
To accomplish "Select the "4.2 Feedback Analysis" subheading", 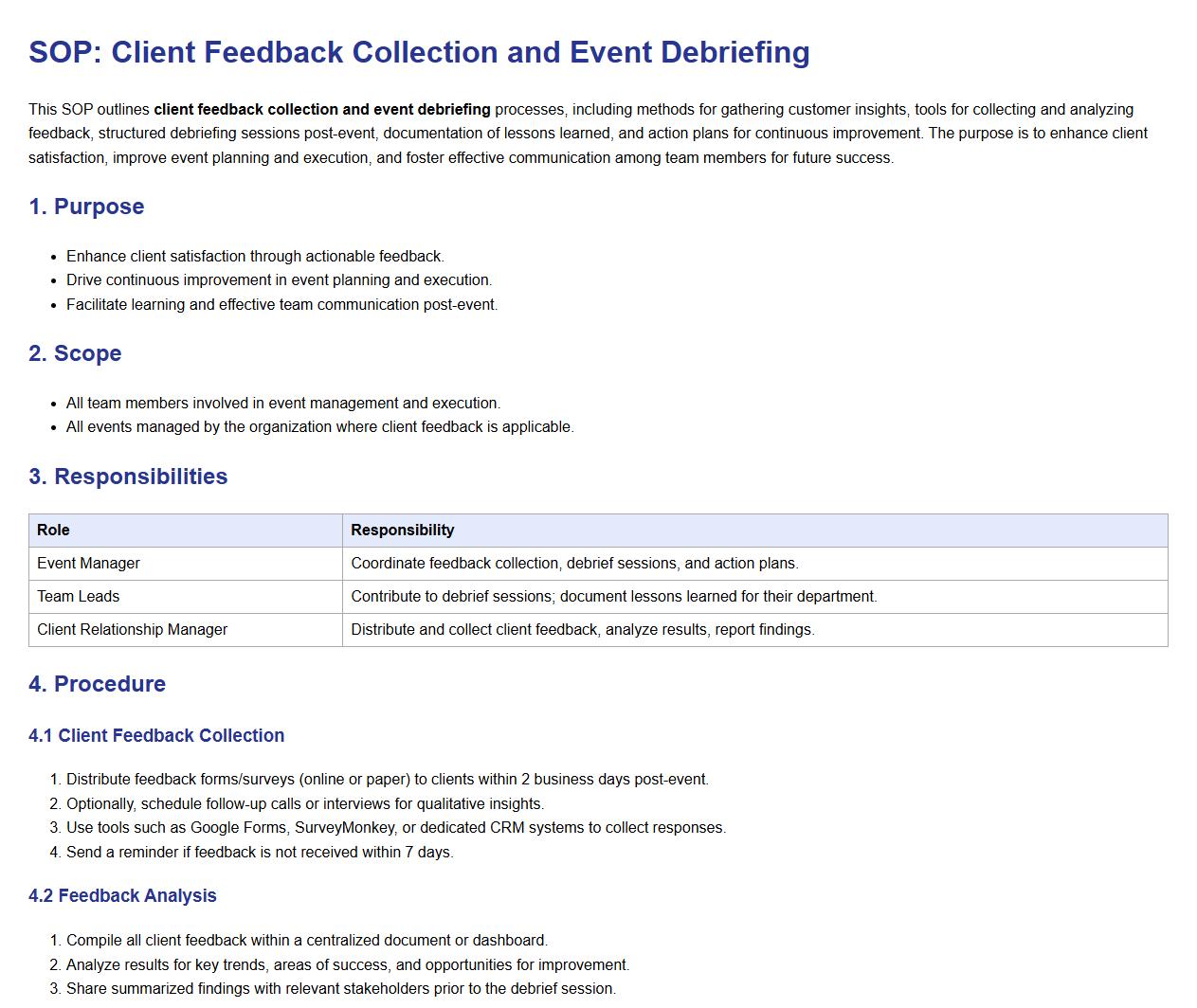I will pos(122,896).
